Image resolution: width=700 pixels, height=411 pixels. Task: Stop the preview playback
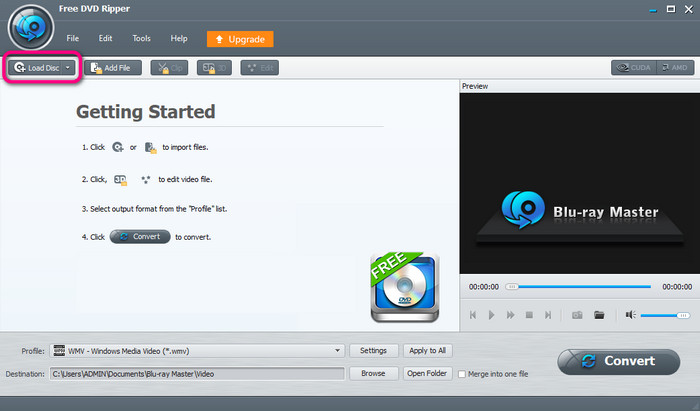529,315
